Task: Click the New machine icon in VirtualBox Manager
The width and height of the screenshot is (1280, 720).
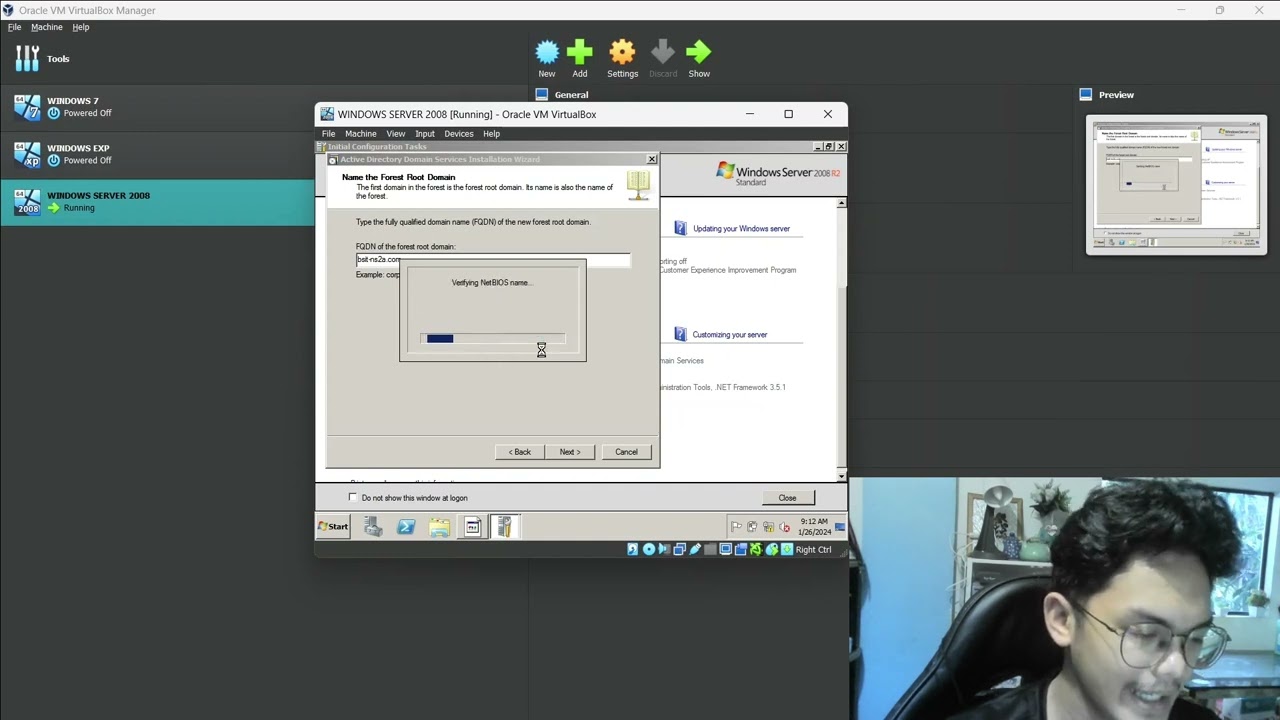Action: (x=547, y=52)
